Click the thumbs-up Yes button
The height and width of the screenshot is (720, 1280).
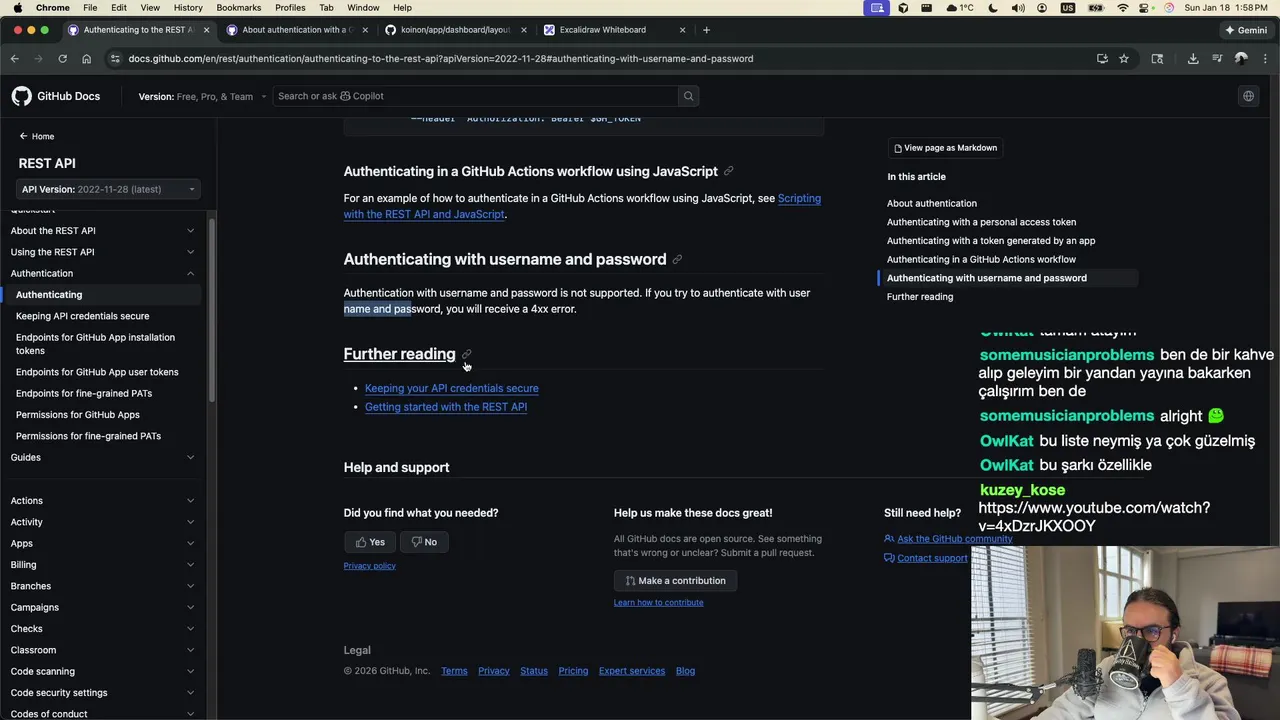tap(370, 542)
